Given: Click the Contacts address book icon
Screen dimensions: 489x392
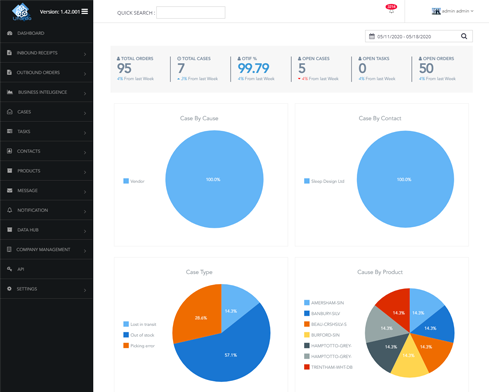Looking at the screenshot, I should click(10, 151).
